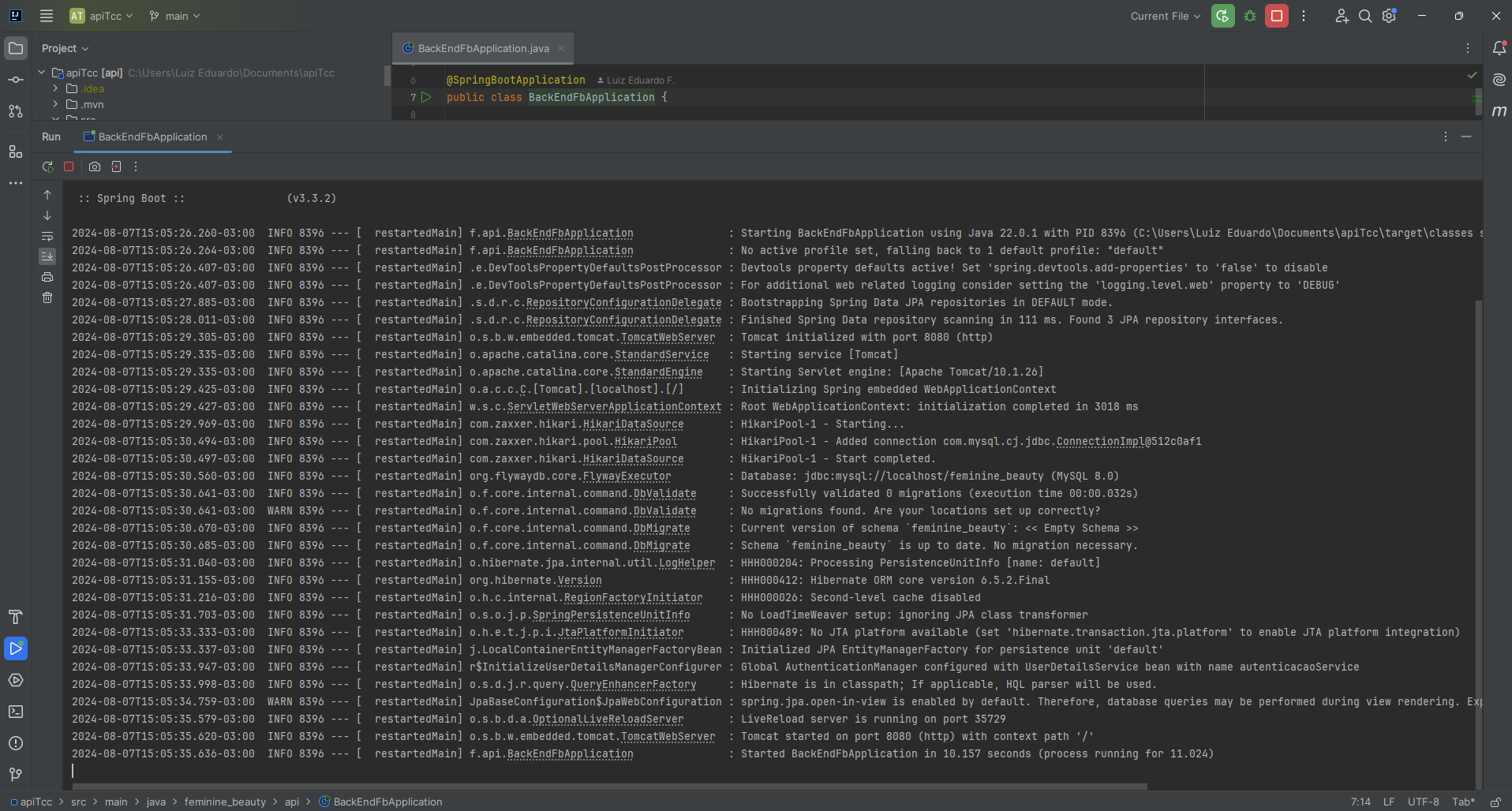The height and width of the screenshot is (811, 1512).
Task: Expand the .mvn folder
Action: (x=55, y=104)
